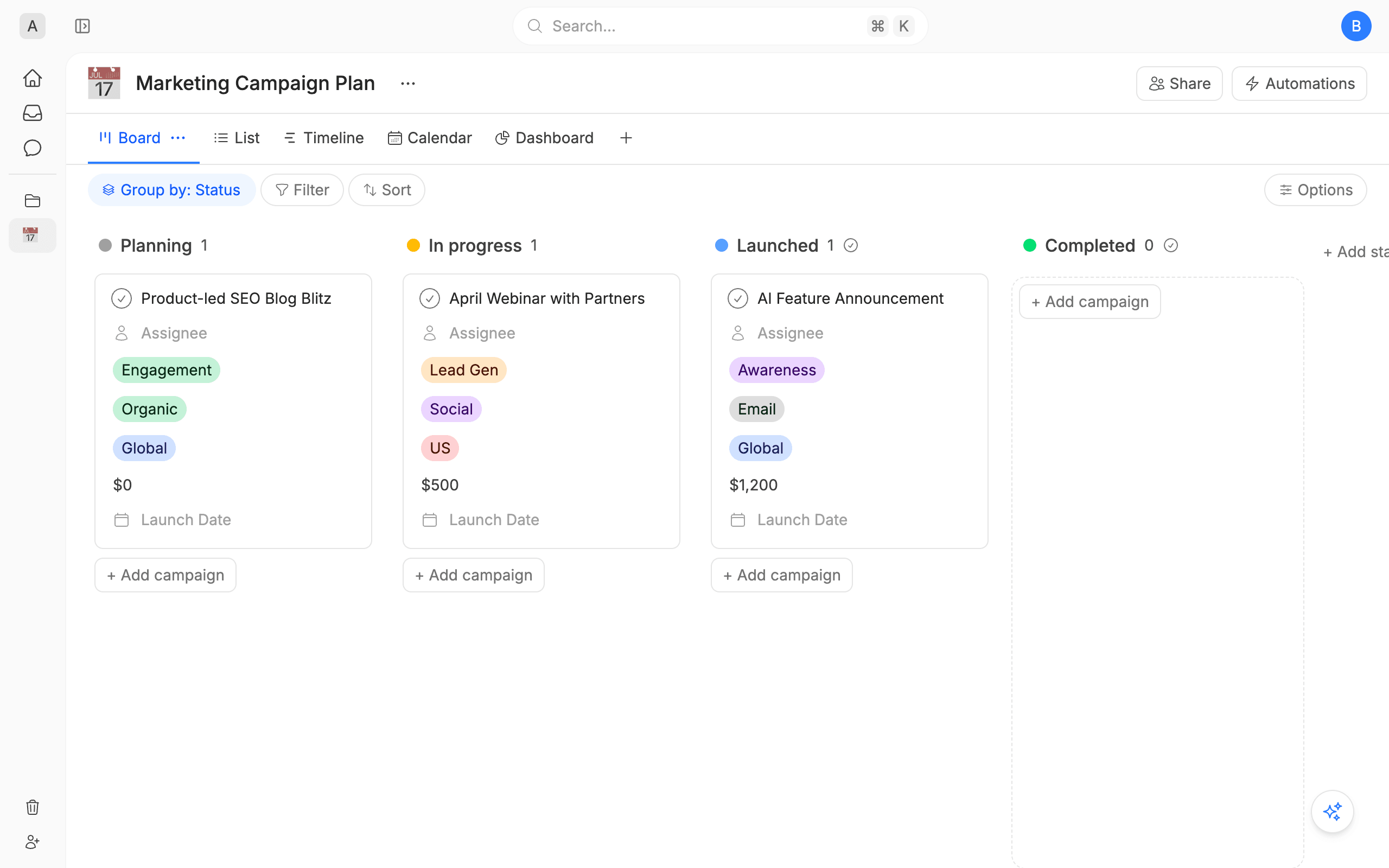Screen dimensions: 1389x868
Task: Click Assignee person icon on April Webinar card
Action: [430, 333]
